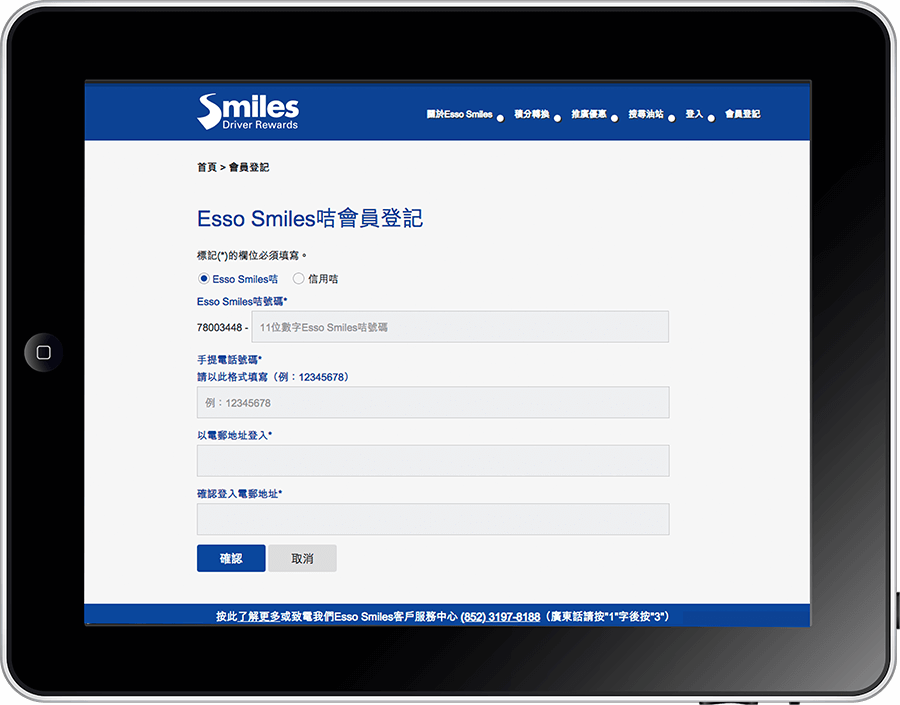This screenshot has width=900, height=705.
Task: Select the 信用咭 radio option
Action: tap(298, 278)
